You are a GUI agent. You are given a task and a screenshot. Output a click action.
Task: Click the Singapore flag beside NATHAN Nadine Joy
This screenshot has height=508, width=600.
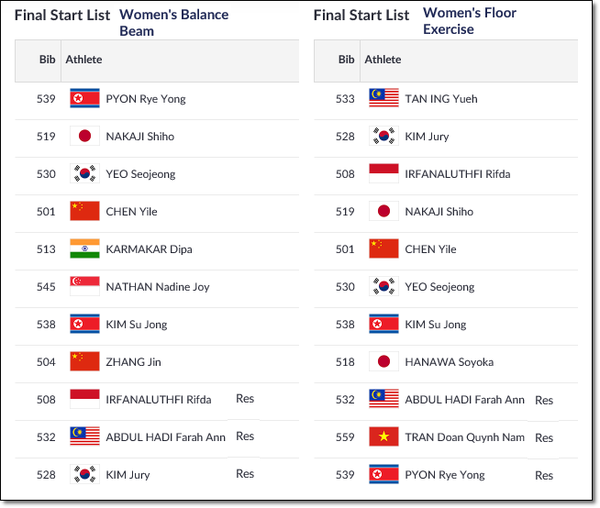[x=85, y=286]
